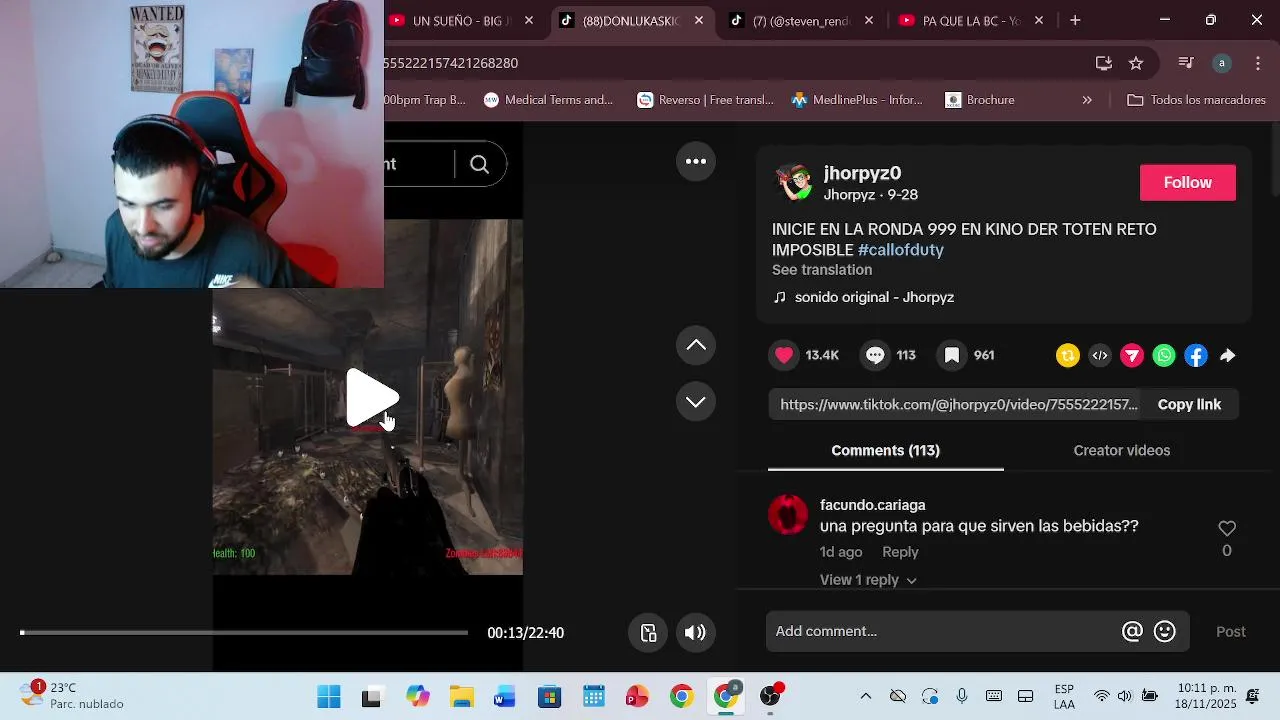The image size is (1280, 720).
Task: Launch Copilot from the taskbar
Action: [x=417, y=696]
